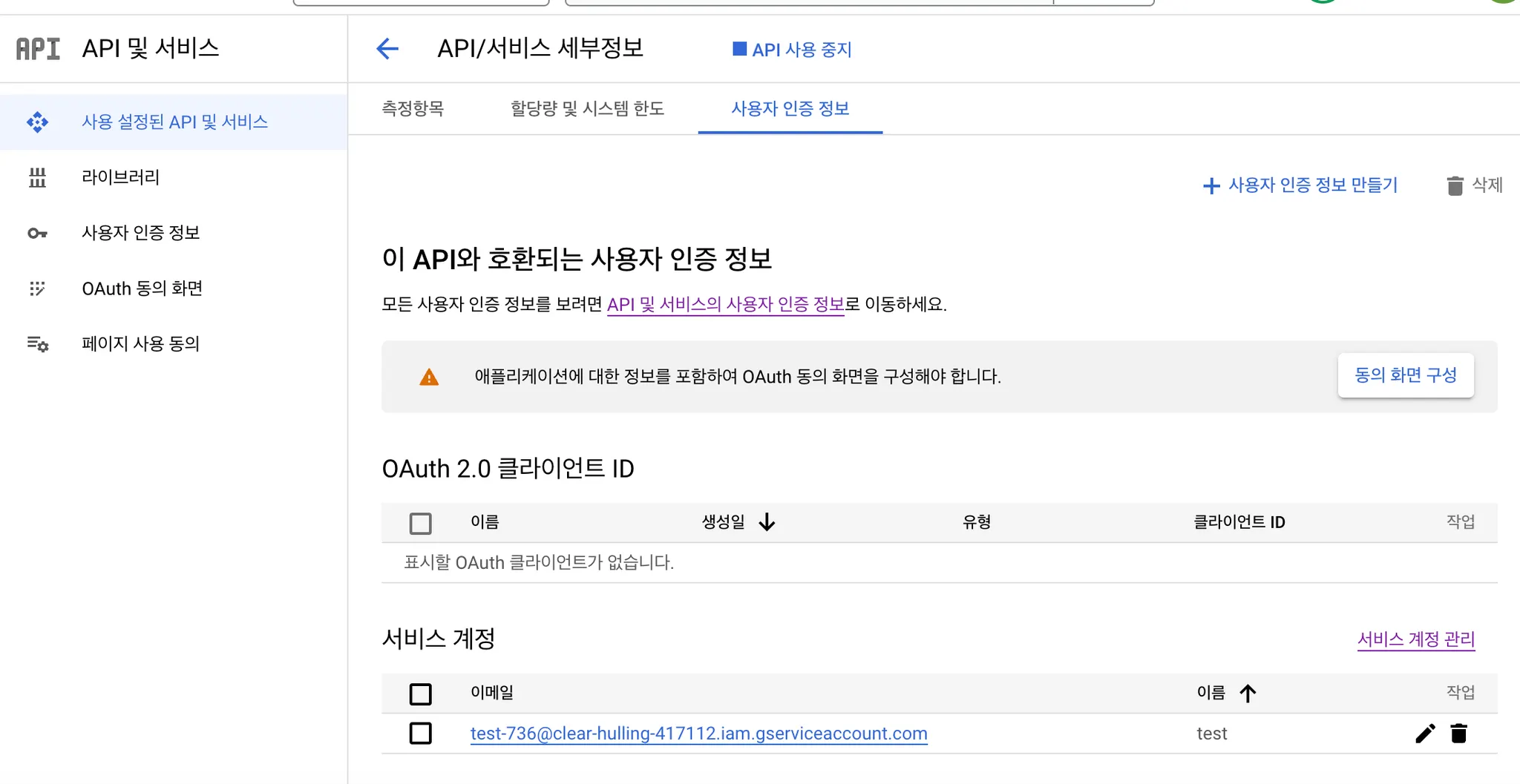Open the 할당량 및 시스템 한도 tab
This screenshot has height=784, width=1520.
(x=587, y=108)
